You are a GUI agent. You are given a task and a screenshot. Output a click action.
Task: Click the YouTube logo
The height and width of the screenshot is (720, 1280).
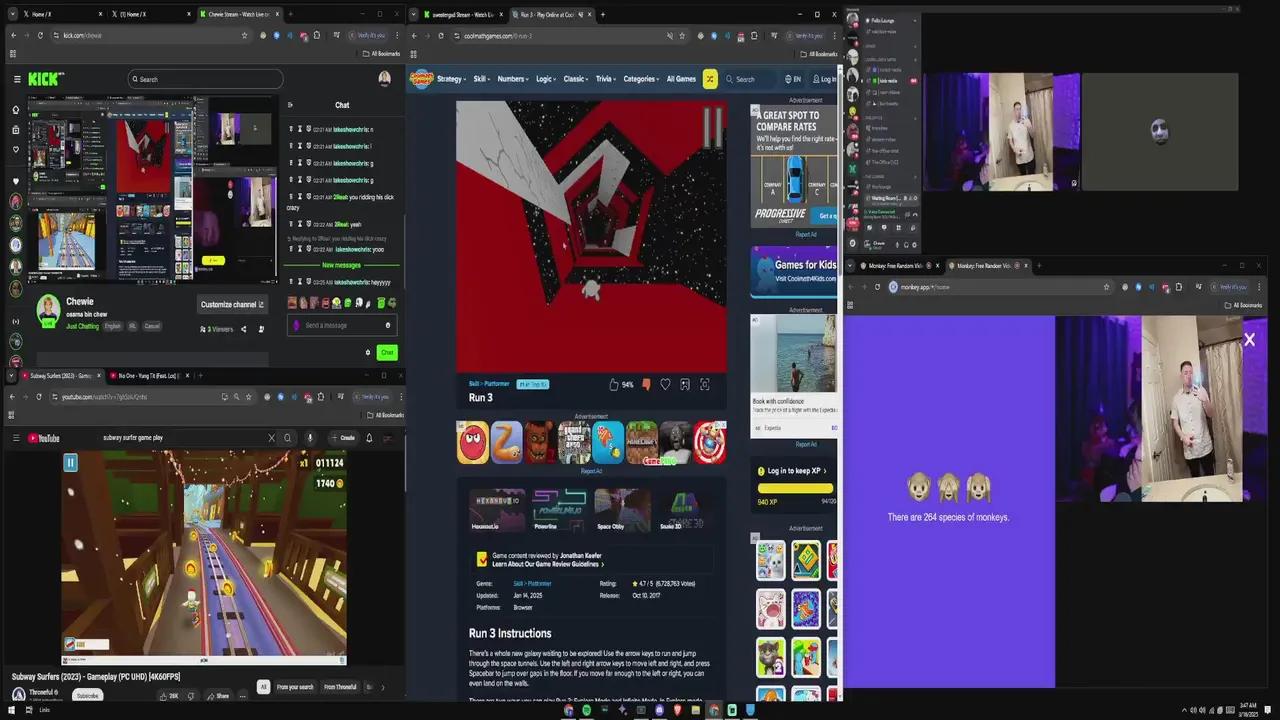pos(44,438)
